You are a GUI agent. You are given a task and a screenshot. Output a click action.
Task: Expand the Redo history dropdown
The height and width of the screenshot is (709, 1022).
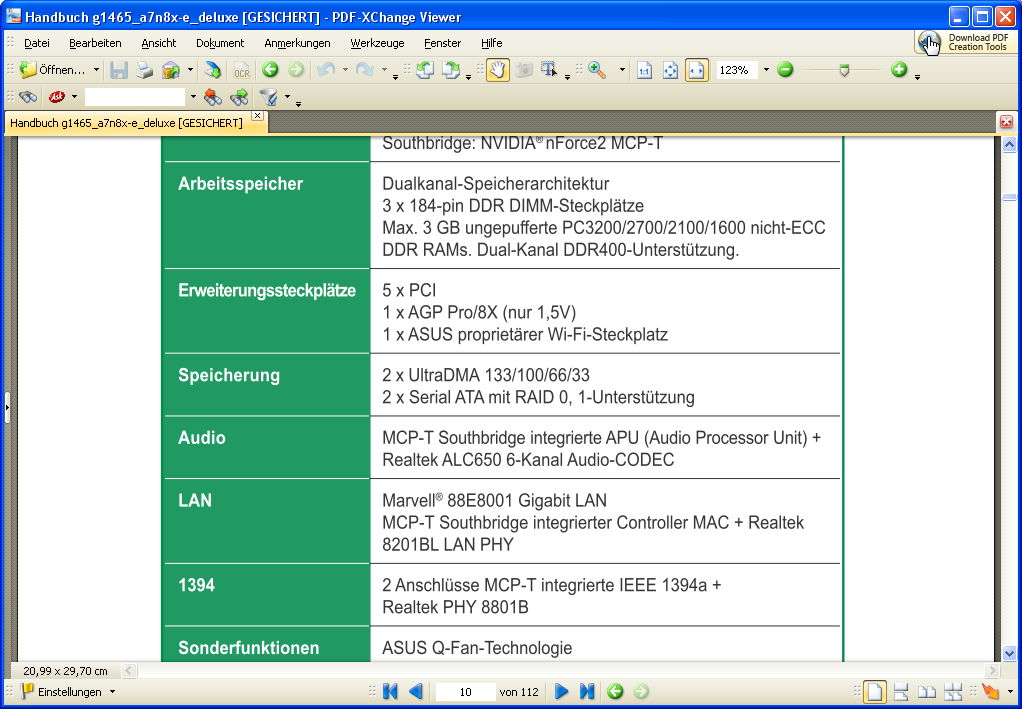coord(384,70)
